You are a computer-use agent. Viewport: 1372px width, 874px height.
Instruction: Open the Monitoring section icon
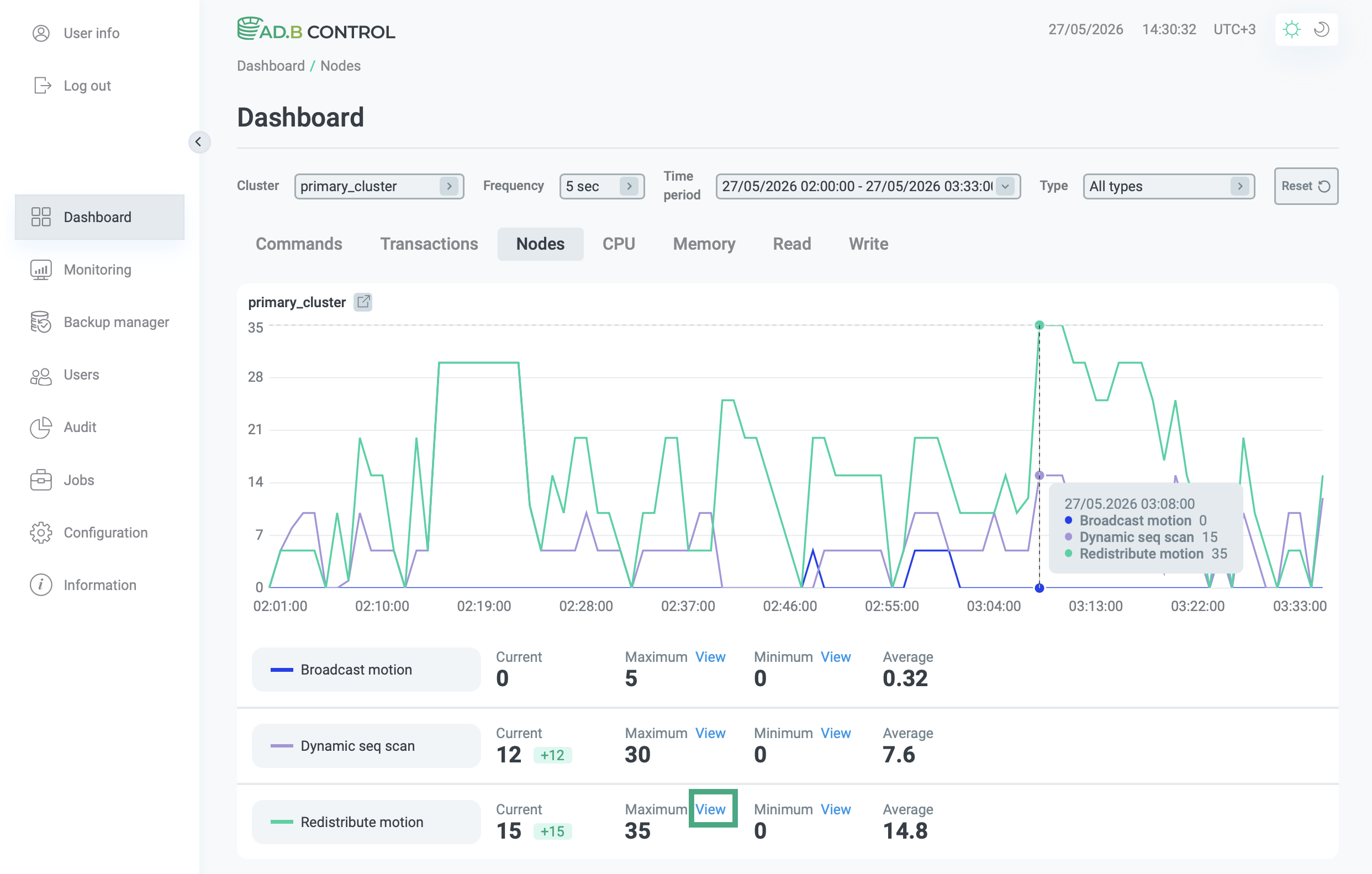[40, 270]
